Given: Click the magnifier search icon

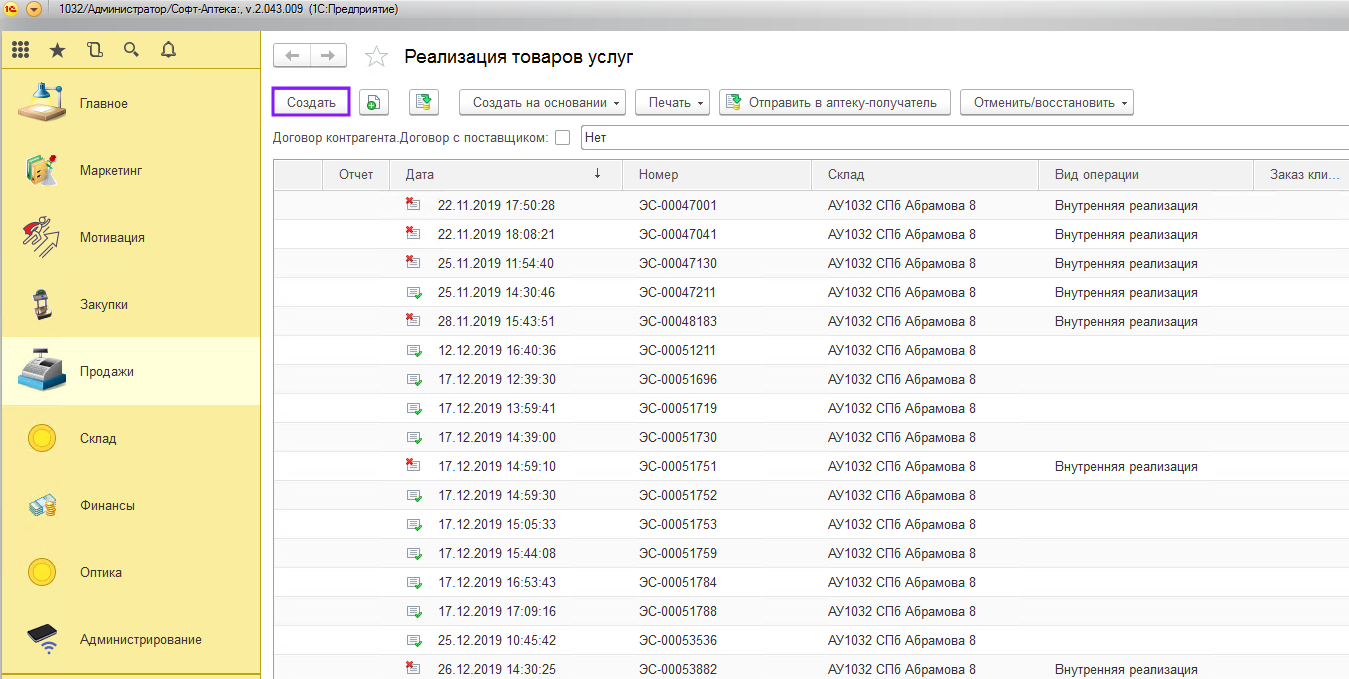Looking at the screenshot, I should (x=131, y=50).
